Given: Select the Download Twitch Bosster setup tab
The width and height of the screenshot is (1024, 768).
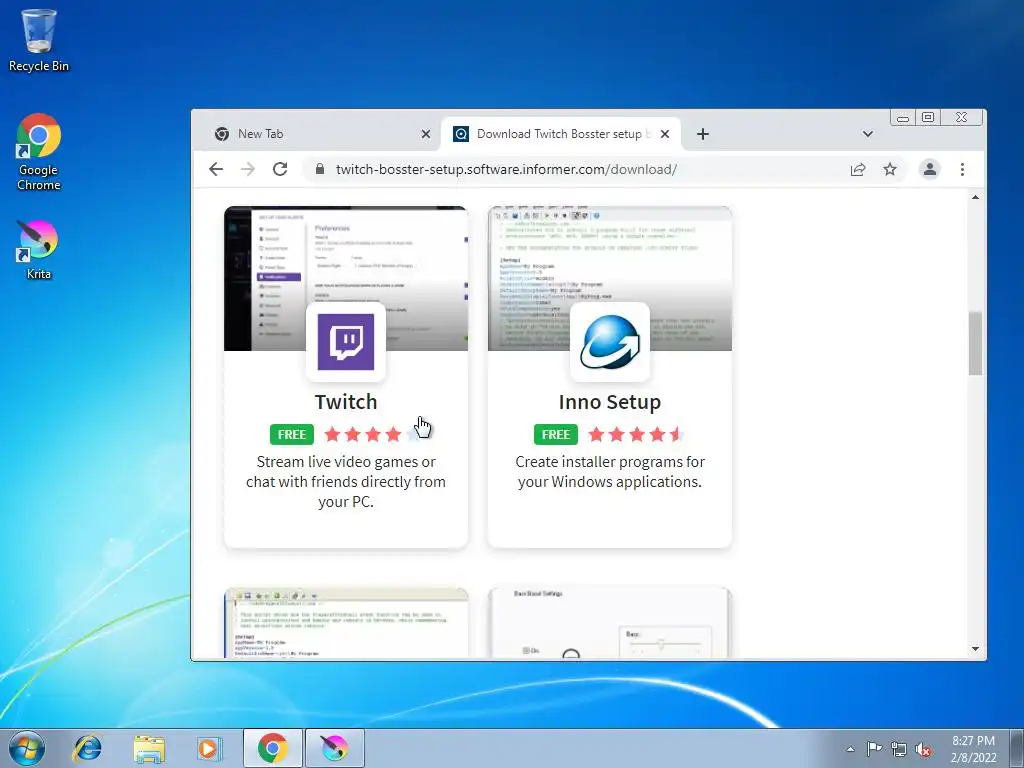Looking at the screenshot, I should tap(562, 134).
